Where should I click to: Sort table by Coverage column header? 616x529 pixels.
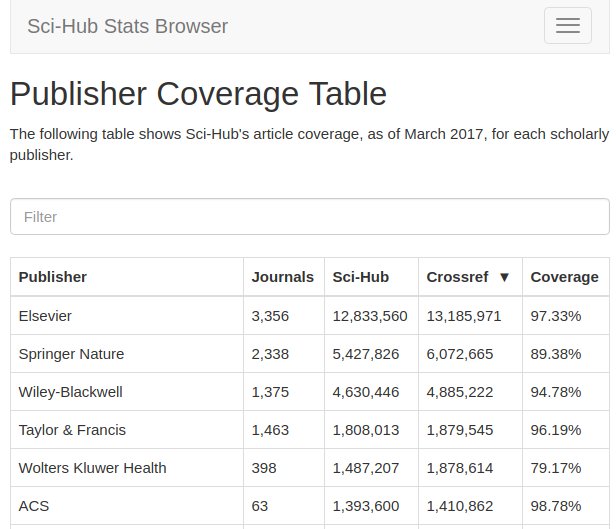565,277
